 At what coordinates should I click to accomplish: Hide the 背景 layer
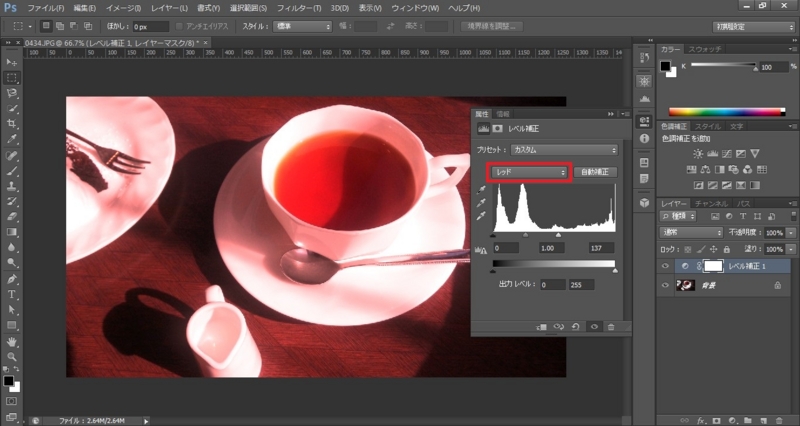[665, 286]
